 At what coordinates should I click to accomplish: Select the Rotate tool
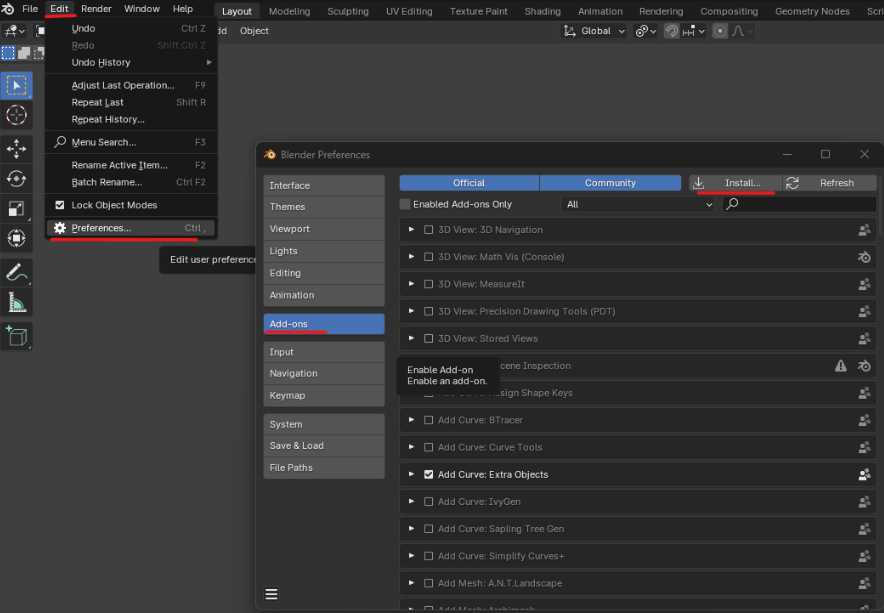[x=16, y=179]
